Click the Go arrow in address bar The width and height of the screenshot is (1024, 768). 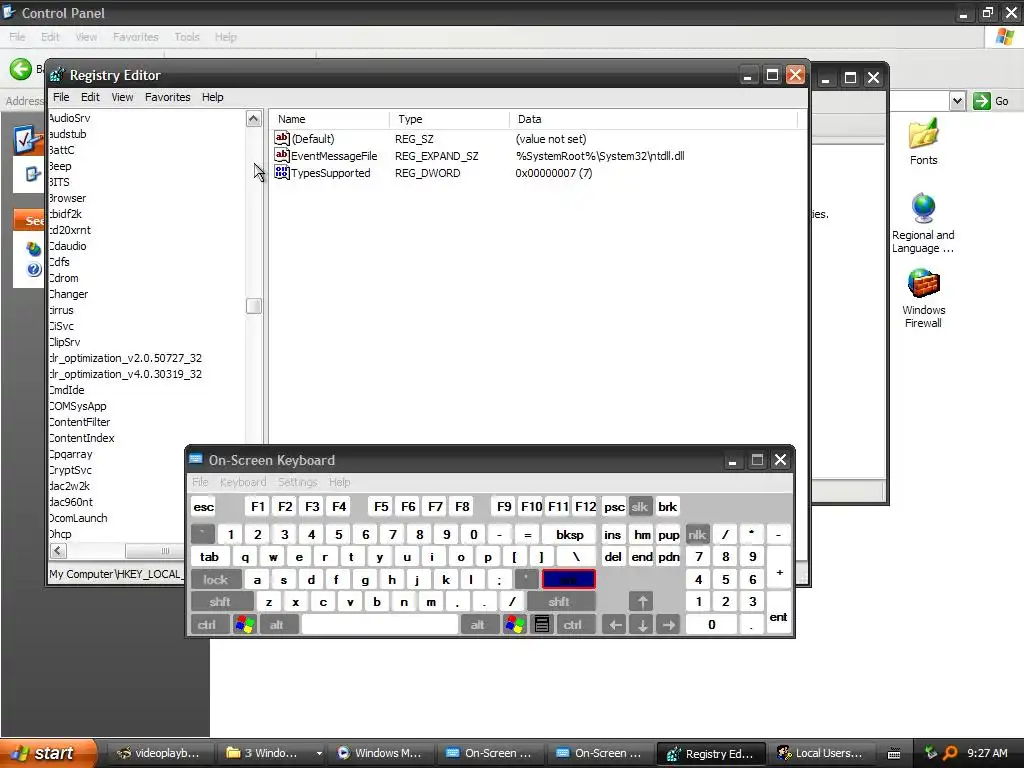[x=981, y=101]
